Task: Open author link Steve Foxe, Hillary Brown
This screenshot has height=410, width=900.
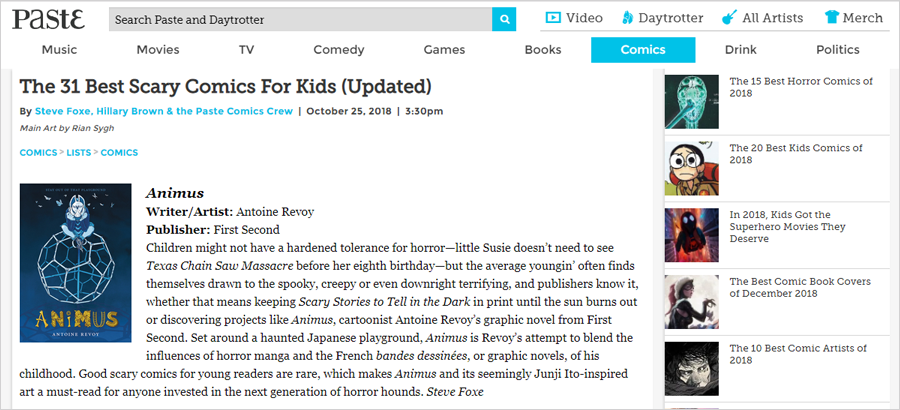Action: [x=164, y=111]
